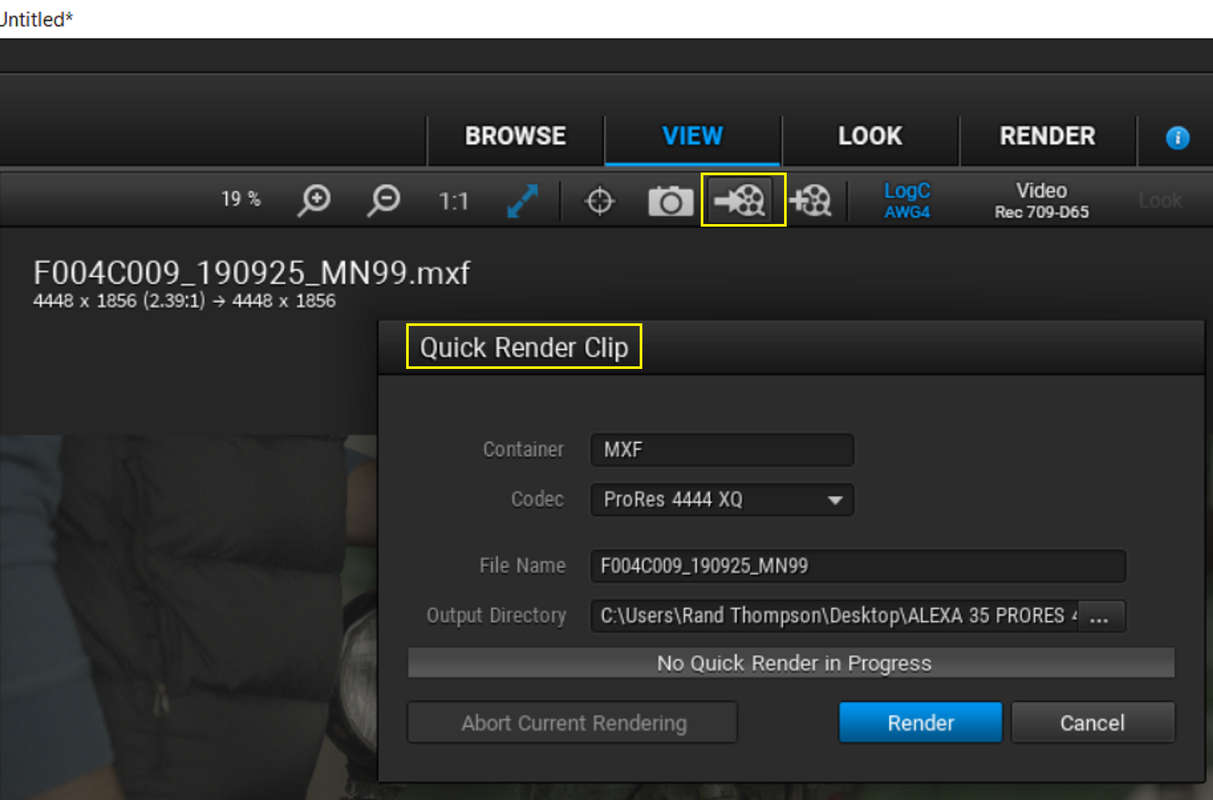The width and height of the screenshot is (1213, 800).
Task: Switch to the VIEW tab
Action: pos(693,136)
